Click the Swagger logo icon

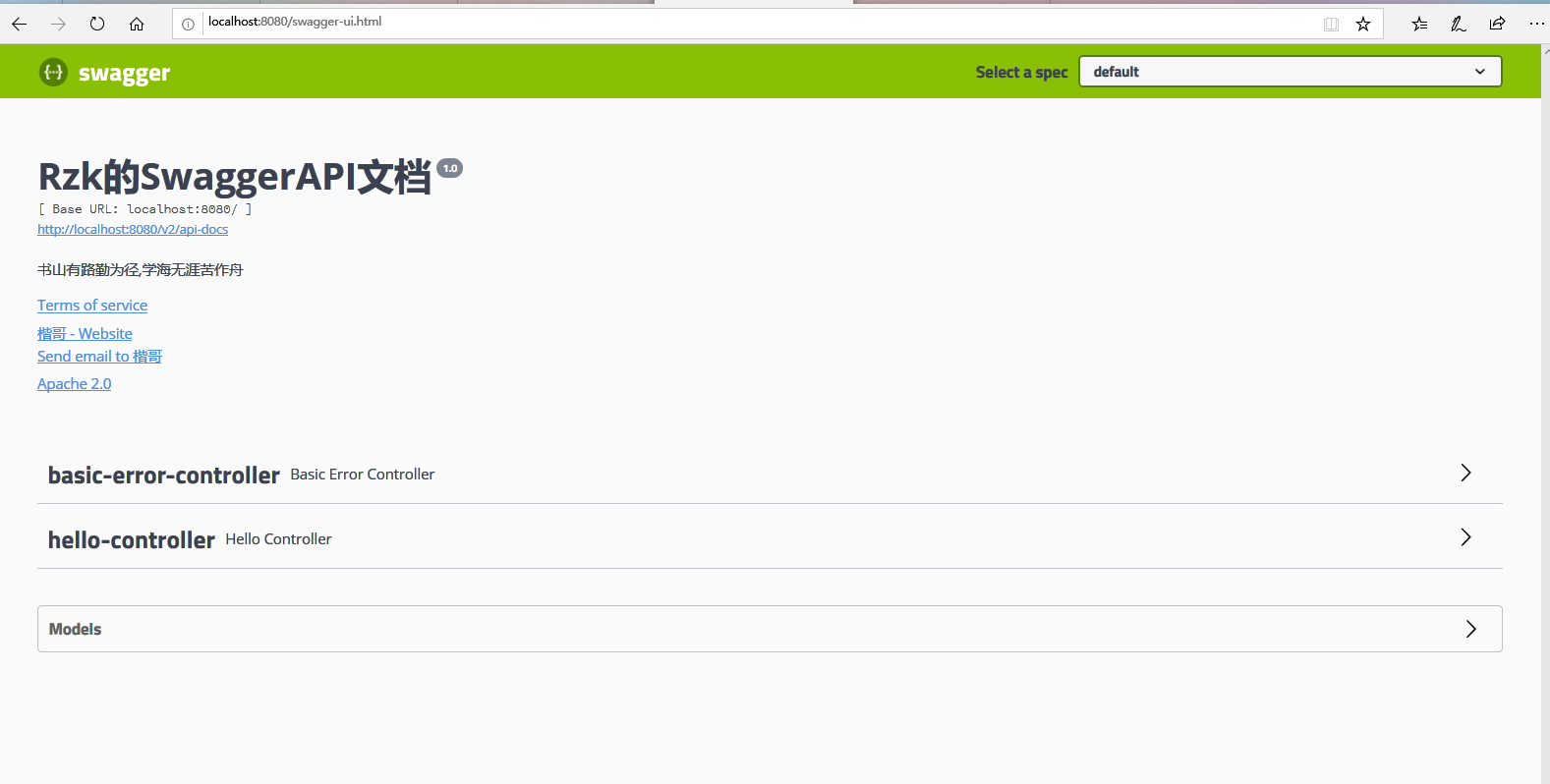(x=53, y=72)
